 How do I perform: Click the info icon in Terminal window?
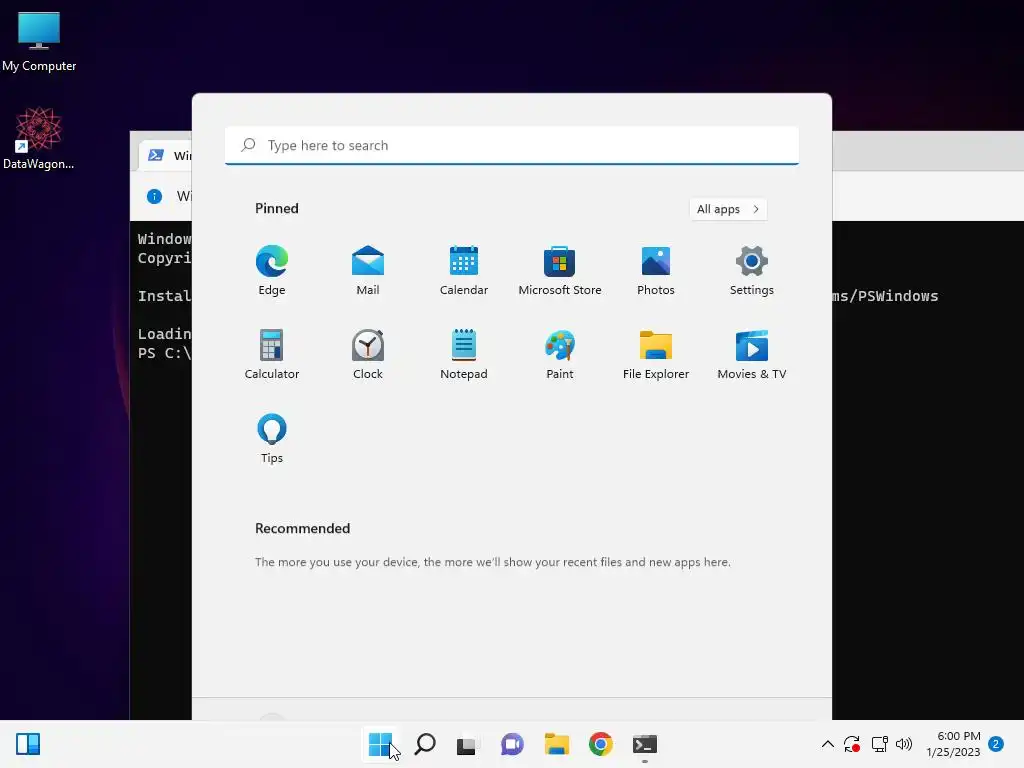154,196
